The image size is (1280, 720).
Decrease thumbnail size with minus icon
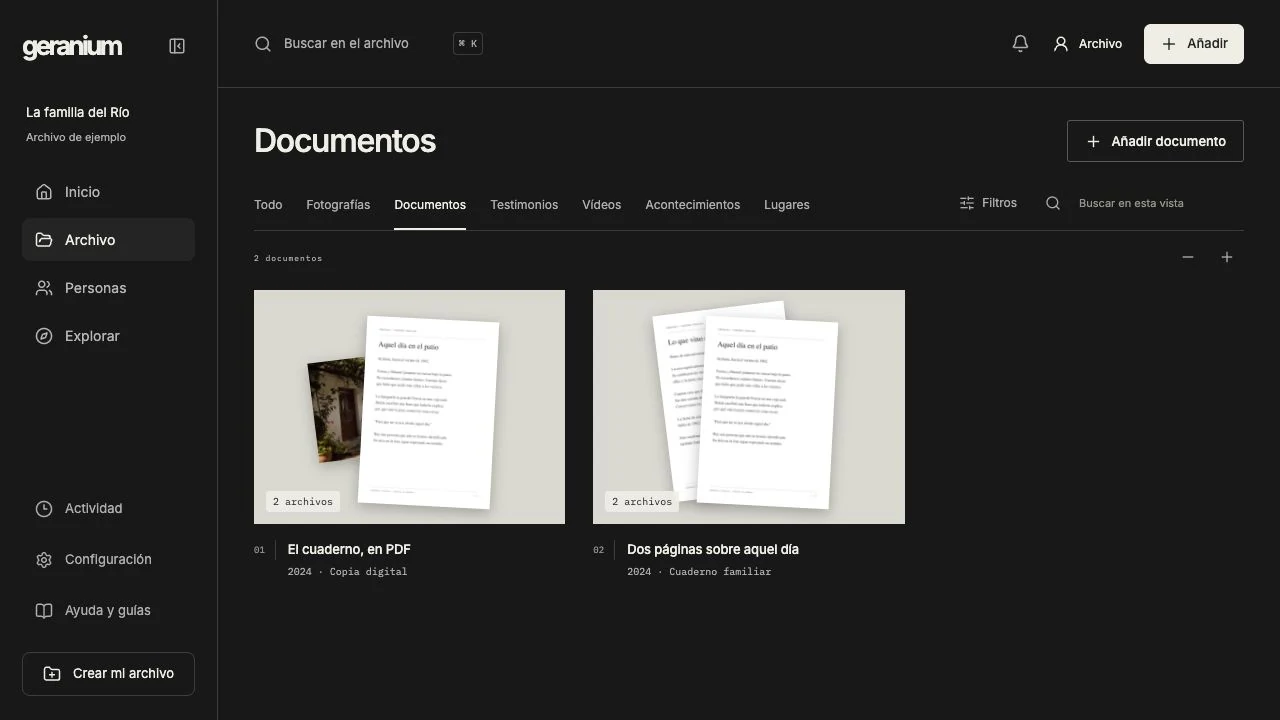[x=1188, y=257]
